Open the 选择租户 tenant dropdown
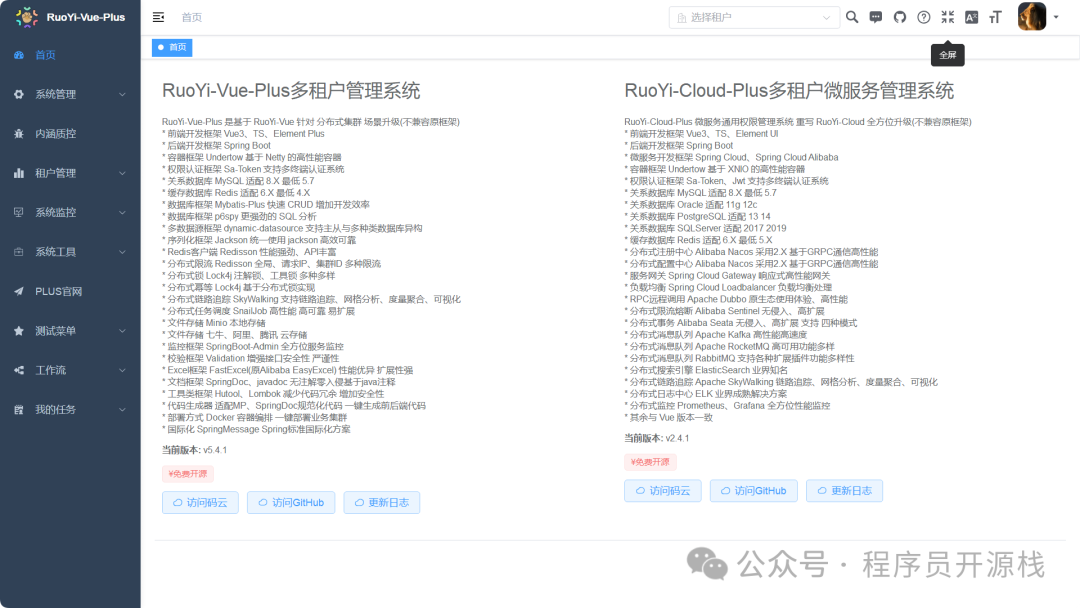Screen dimensions: 1080x608 (754, 17)
